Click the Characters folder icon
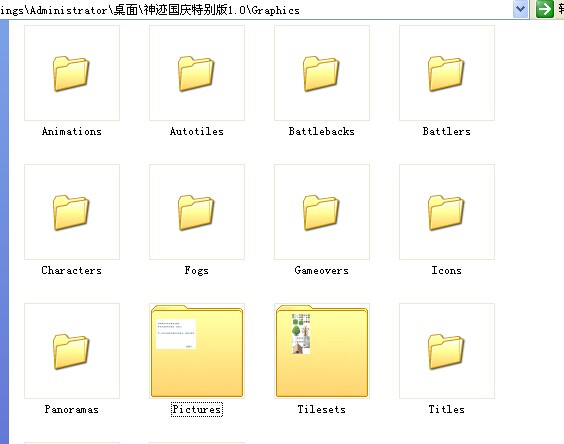Viewport: 564px width, 444px height. 71,212
